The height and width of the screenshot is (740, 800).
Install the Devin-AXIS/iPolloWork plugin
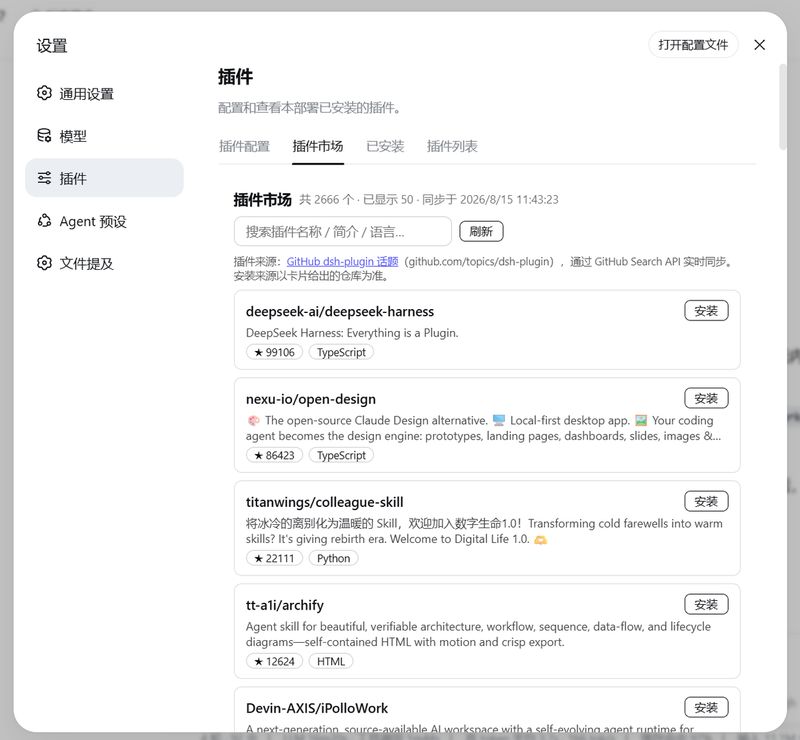click(706, 707)
